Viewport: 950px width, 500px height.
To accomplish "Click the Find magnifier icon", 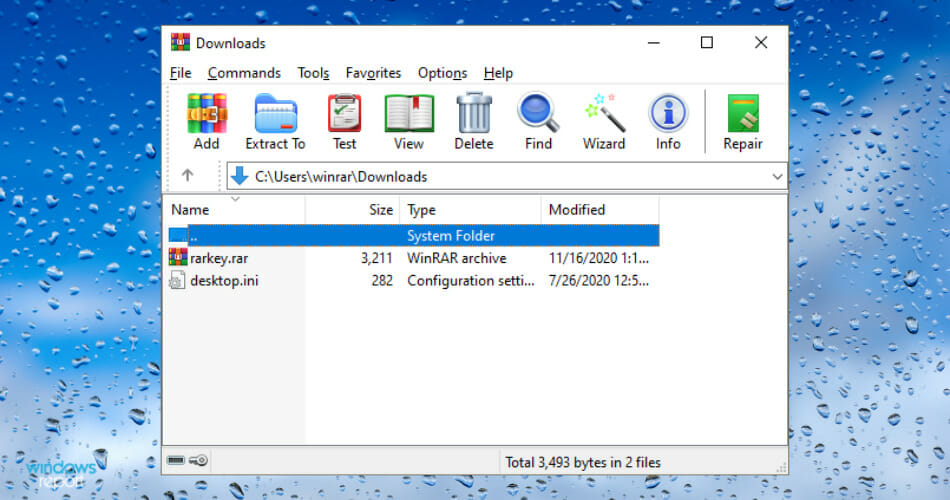I will pyautogui.click(x=538, y=113).
